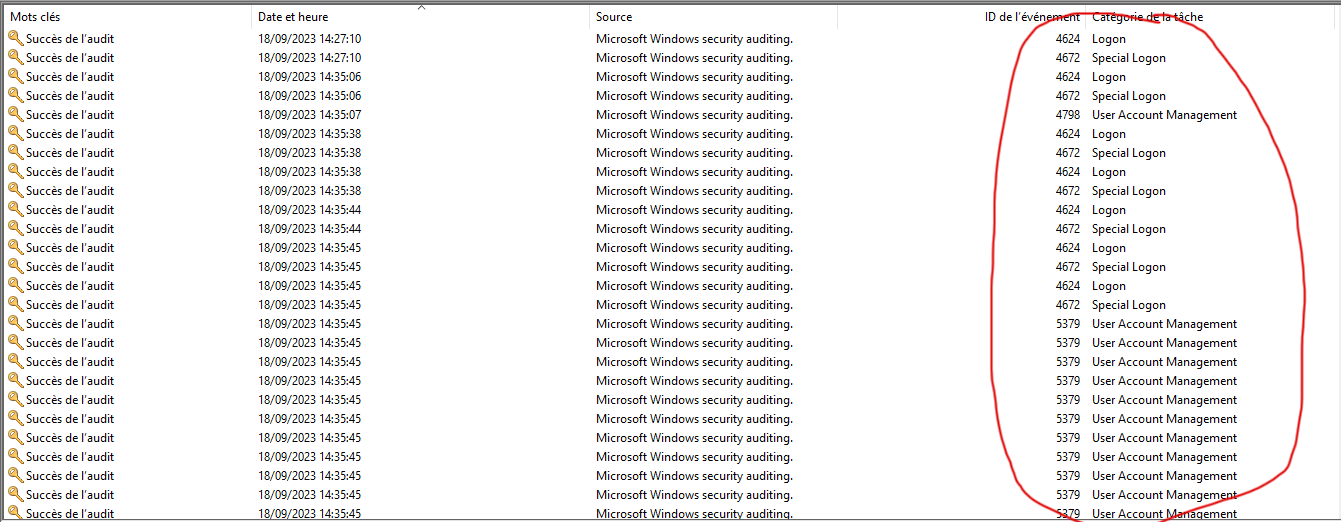The width and height of the screenshot is (1341, 522).
Task: Click Source cell in the 14:35:07 row
Action: 694,115
